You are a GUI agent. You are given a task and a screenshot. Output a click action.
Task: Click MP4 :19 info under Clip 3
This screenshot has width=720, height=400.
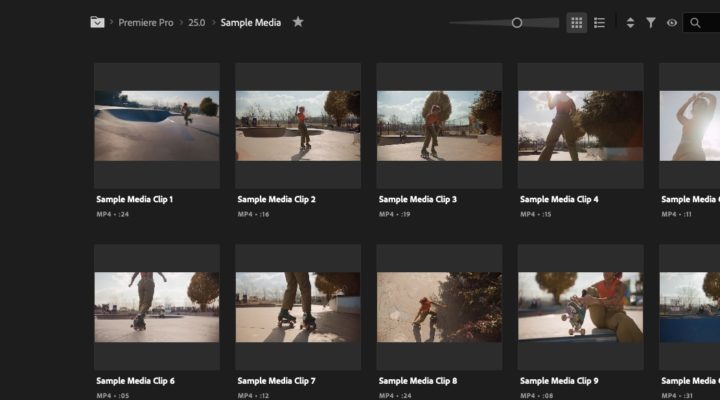coord(394,214)
